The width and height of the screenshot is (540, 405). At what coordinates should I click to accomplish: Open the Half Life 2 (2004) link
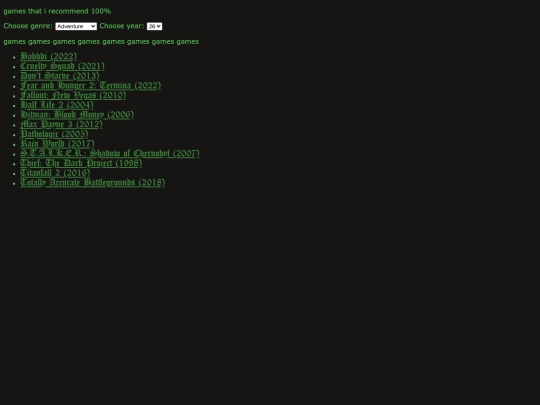click(57, 104)
